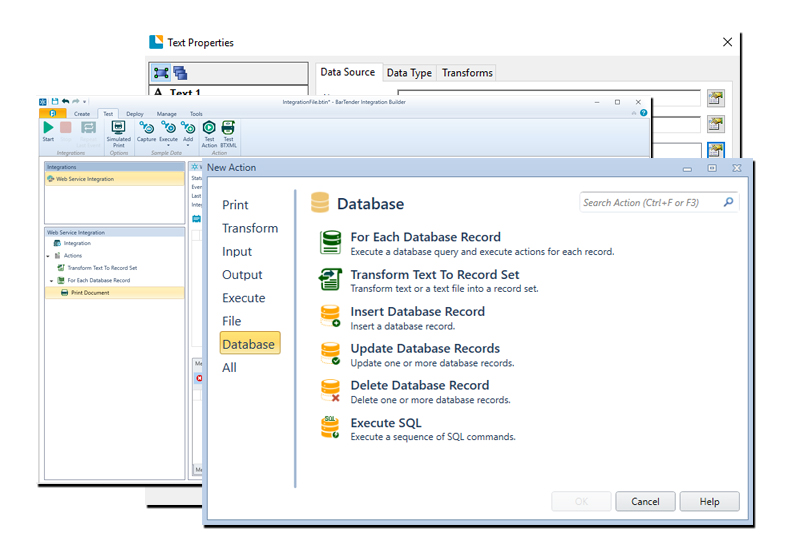Click the middle wizard button in Text Properties

[716, 124]
